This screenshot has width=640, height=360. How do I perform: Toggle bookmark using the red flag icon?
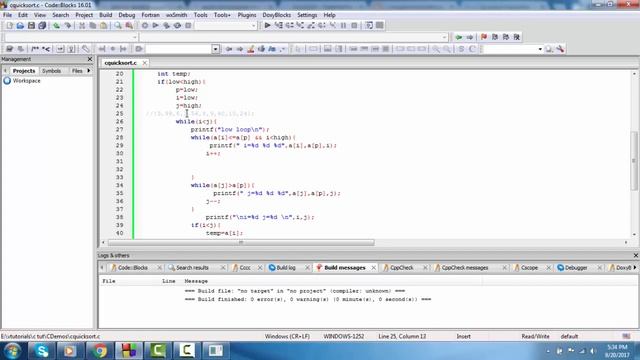pos(484,37)
